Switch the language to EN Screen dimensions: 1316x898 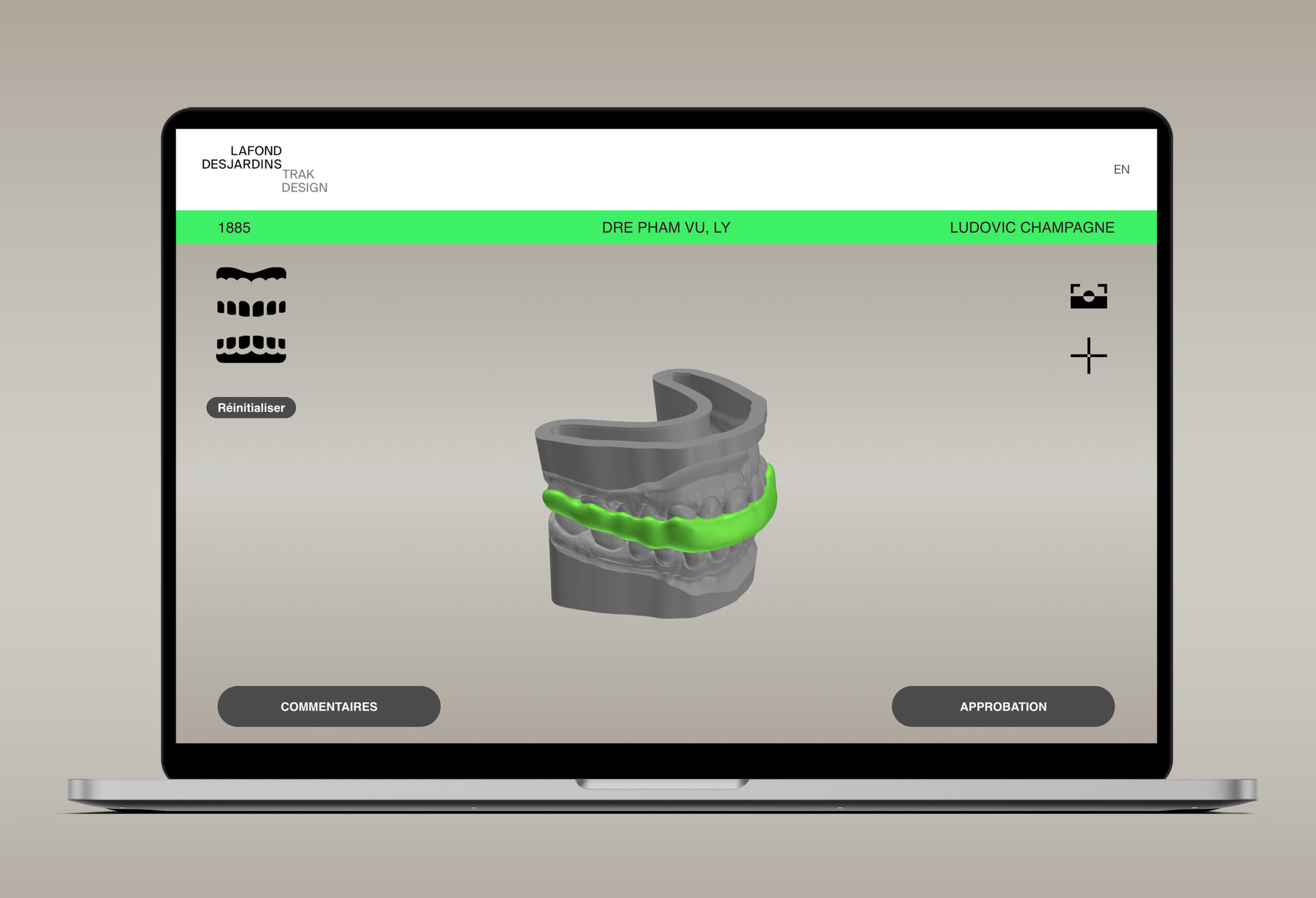point(1121,169)
